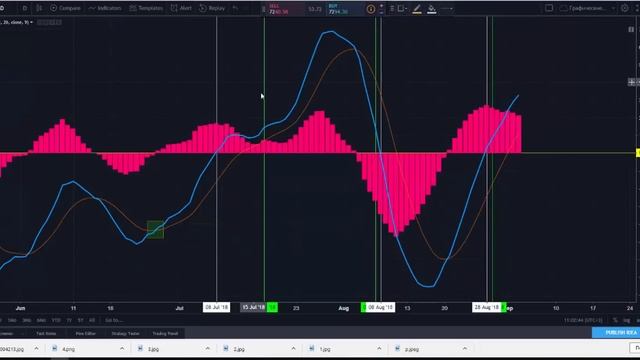The height and width of the screenshot is (360, 640).
Task: Open the rectangle layout dropdown
Action: pos(402,9)
